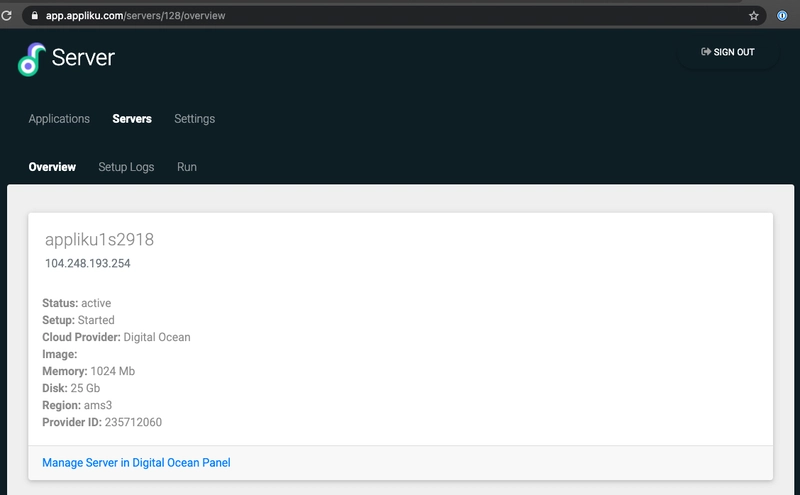
Task: Open the Settings navigation item
Action: point(194,119)
